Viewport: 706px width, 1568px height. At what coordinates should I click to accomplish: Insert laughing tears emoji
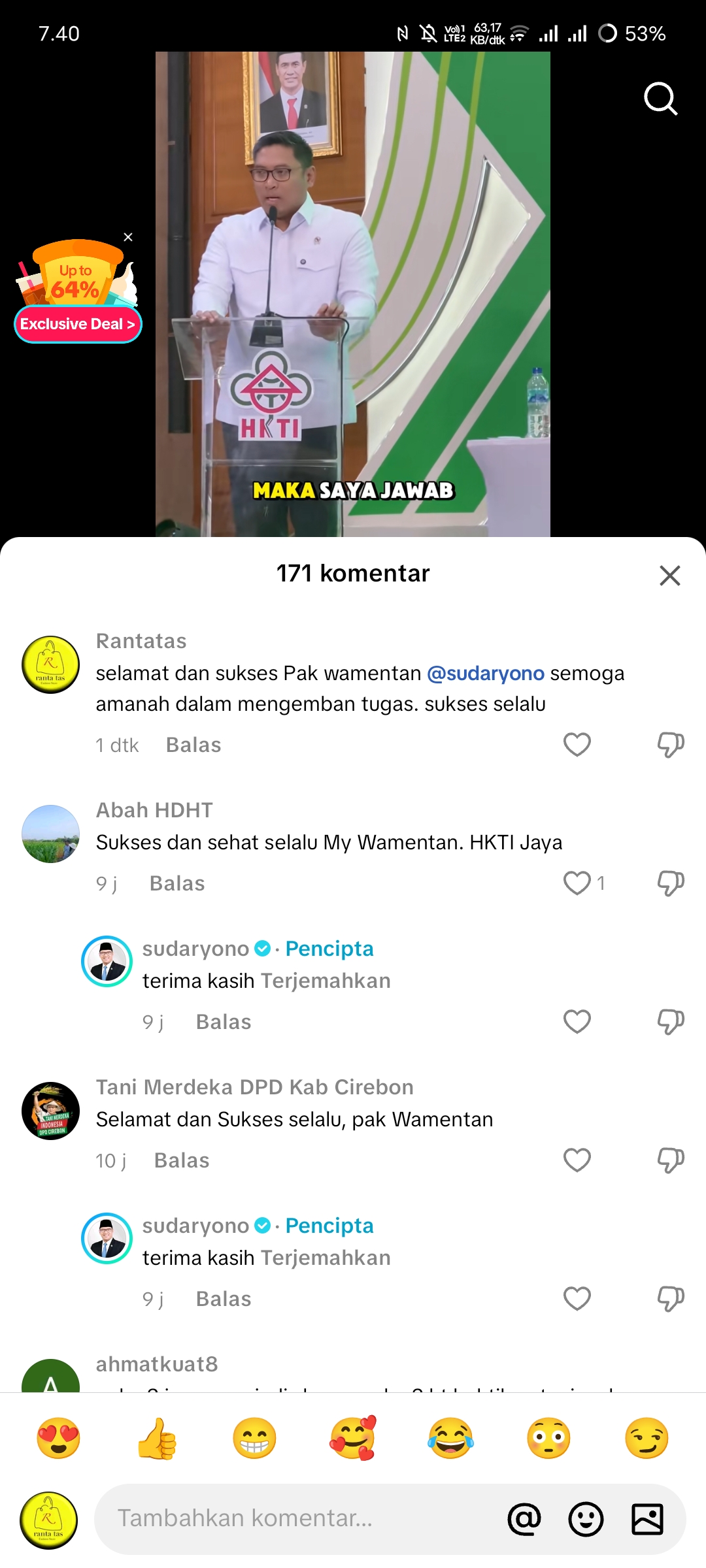click(x=450, y=1438)
